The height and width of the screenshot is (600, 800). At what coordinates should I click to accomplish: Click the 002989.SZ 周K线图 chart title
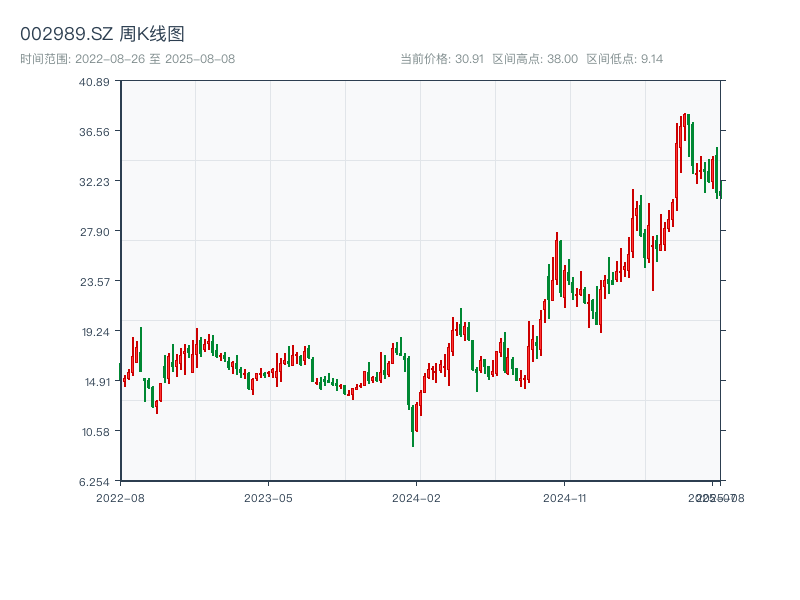coord(102,34)
